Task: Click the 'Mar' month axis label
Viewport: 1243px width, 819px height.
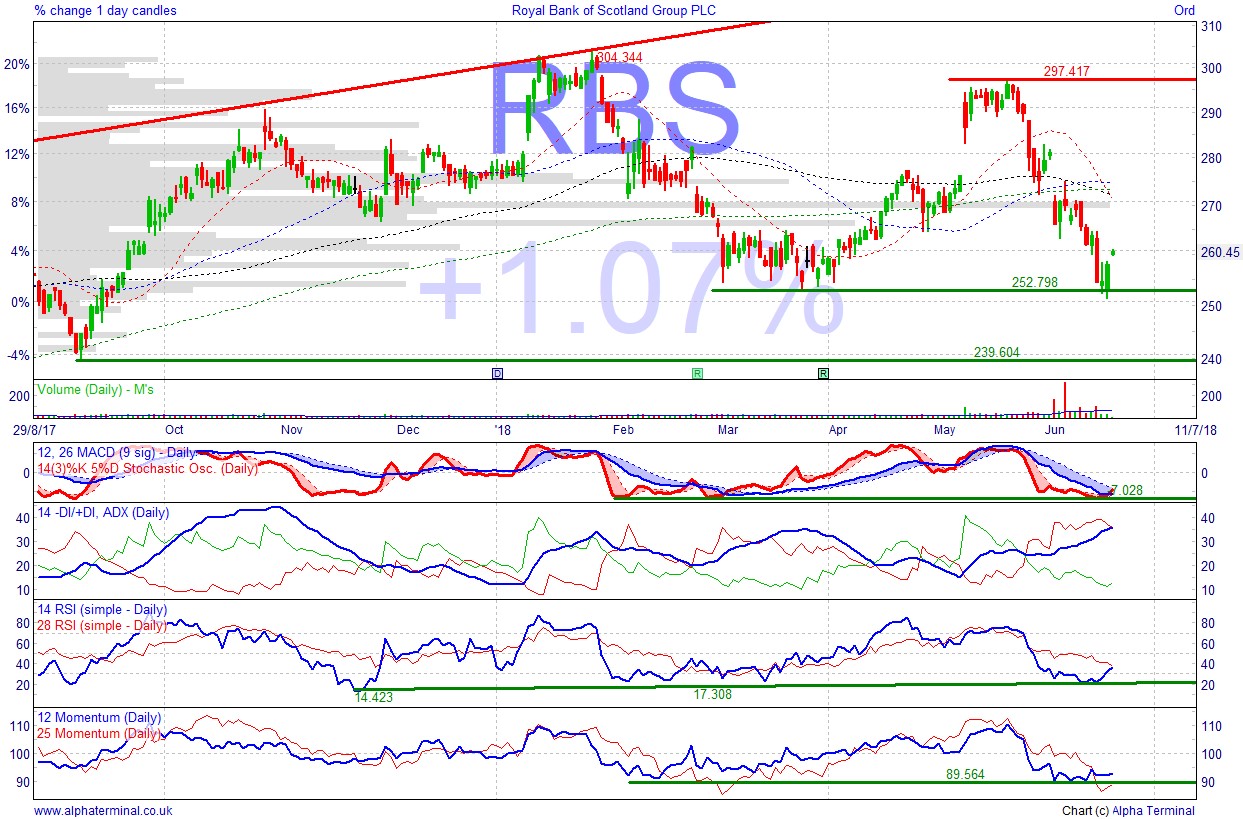Action: coord(729,430)
